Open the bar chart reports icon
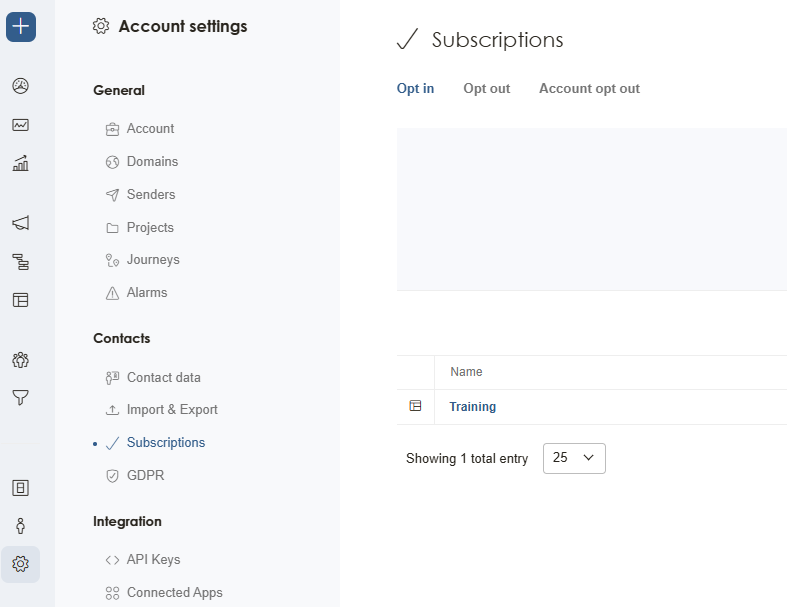Viewport: 787px width, 607px height. (20, 163)
